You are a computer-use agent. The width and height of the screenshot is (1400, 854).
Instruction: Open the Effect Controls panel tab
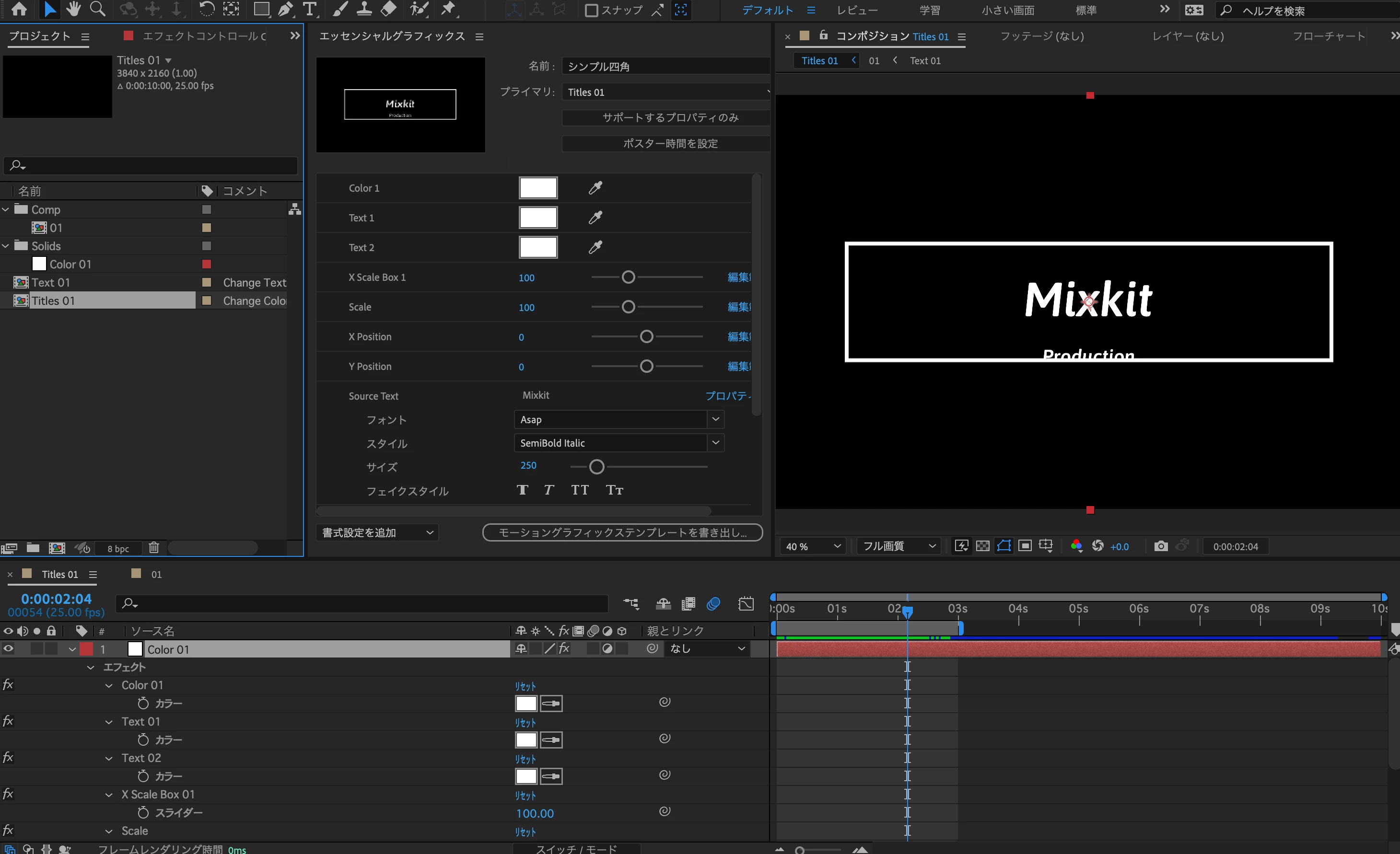[x=203, y=36]
